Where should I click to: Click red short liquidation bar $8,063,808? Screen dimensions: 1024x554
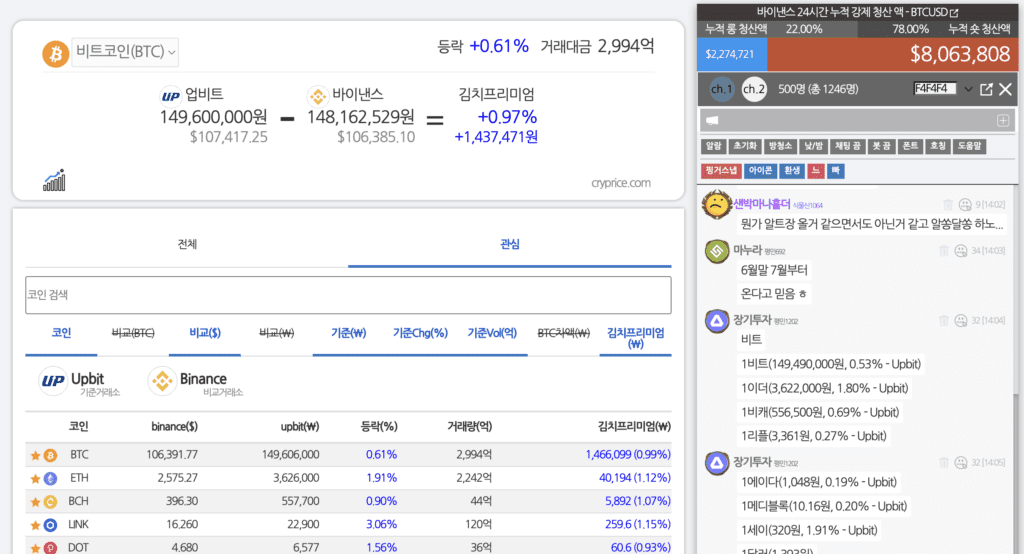point(892,54)
